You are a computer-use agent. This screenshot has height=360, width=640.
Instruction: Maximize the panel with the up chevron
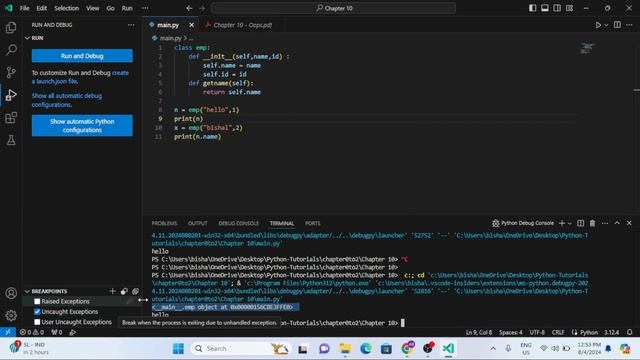point(617,223)
